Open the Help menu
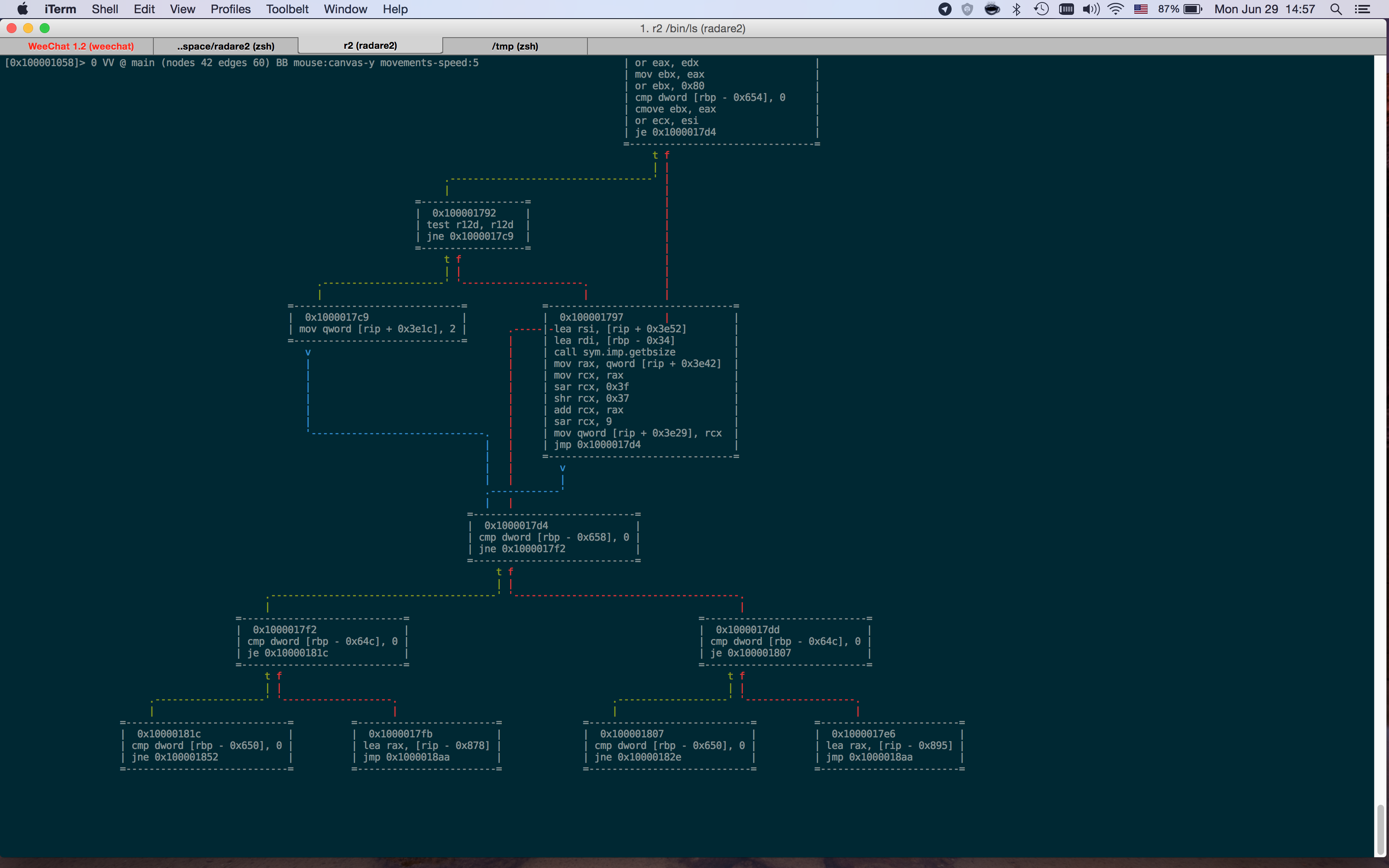Image resolution: width=1389 pixels, height=868 pixels. [x=395, y=9]
